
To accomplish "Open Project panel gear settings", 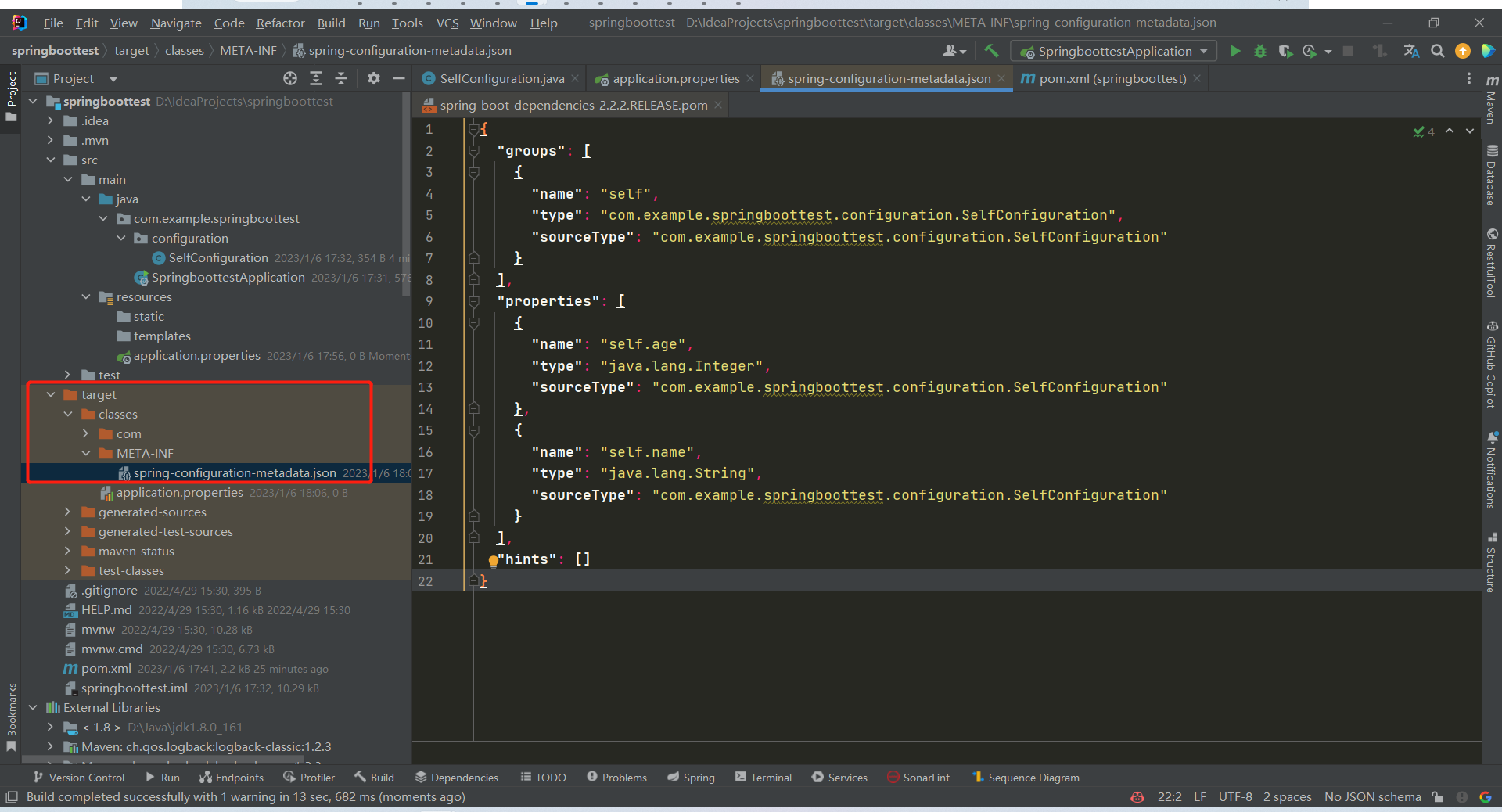I will click(x=374, y=78).
